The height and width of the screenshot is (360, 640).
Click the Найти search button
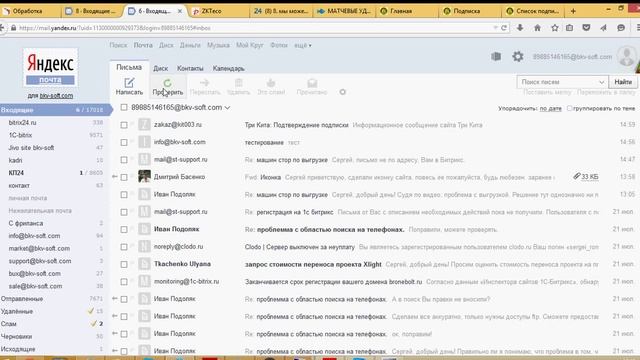(x=623, y=82)
